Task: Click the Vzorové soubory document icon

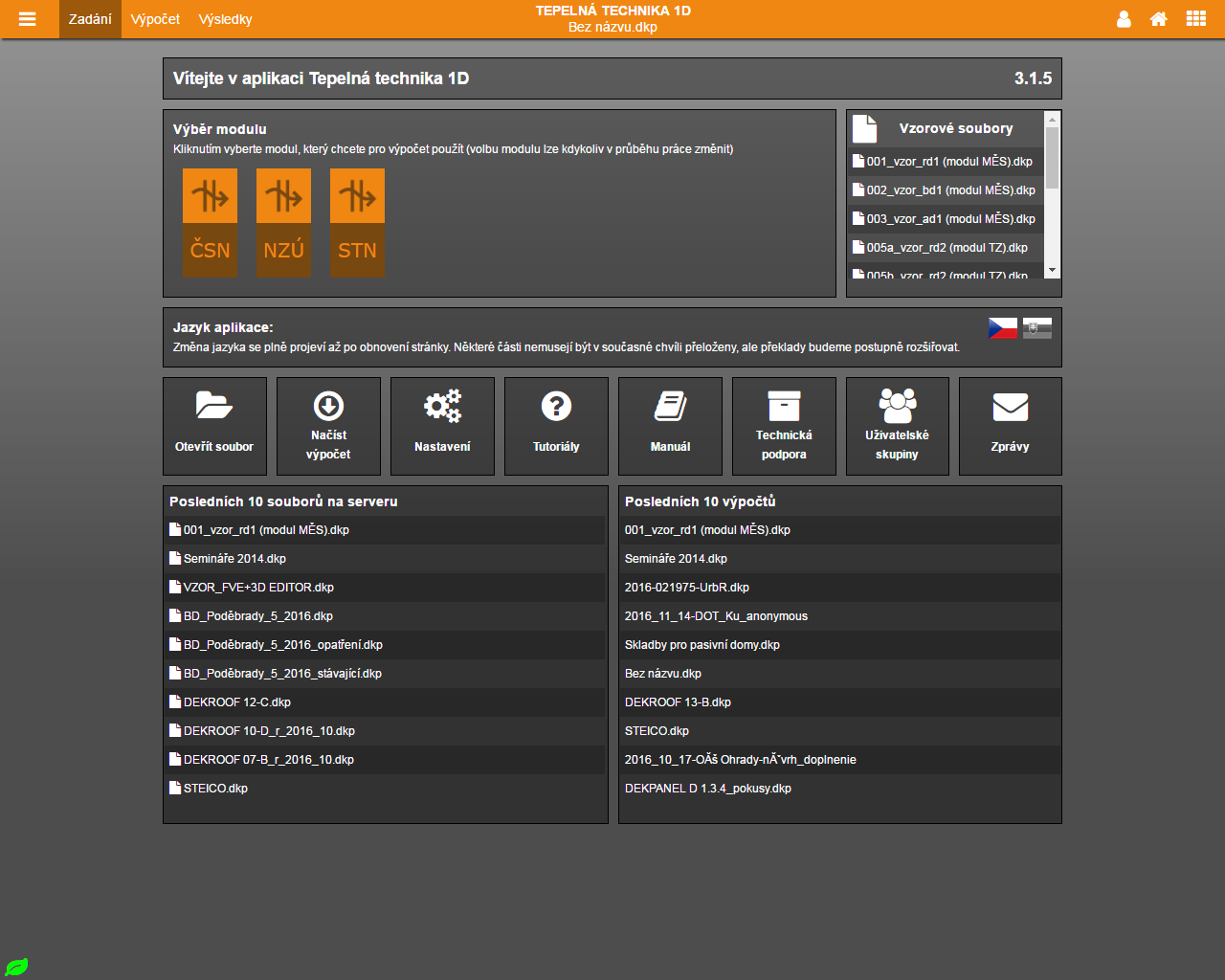Action: (864, 128)
